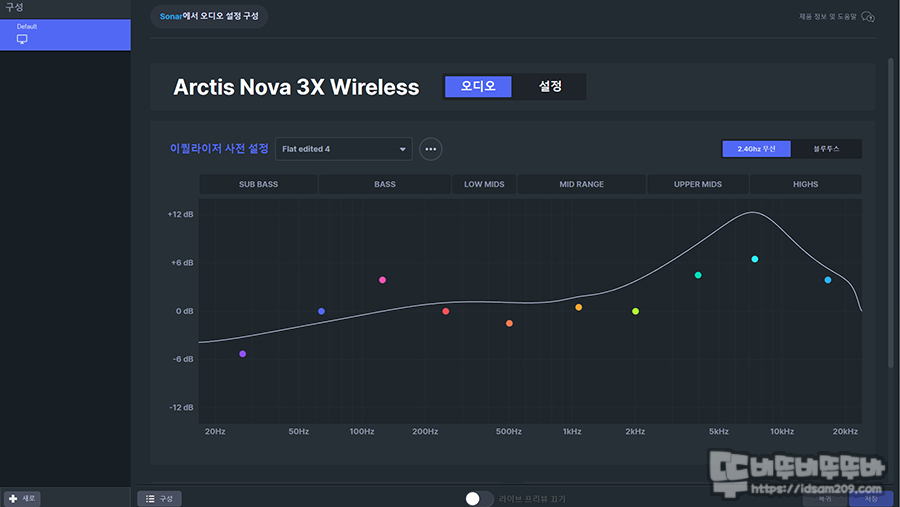Click the MID RANGE band header
Screen dimensions: 900x507
tap(581, 184)
